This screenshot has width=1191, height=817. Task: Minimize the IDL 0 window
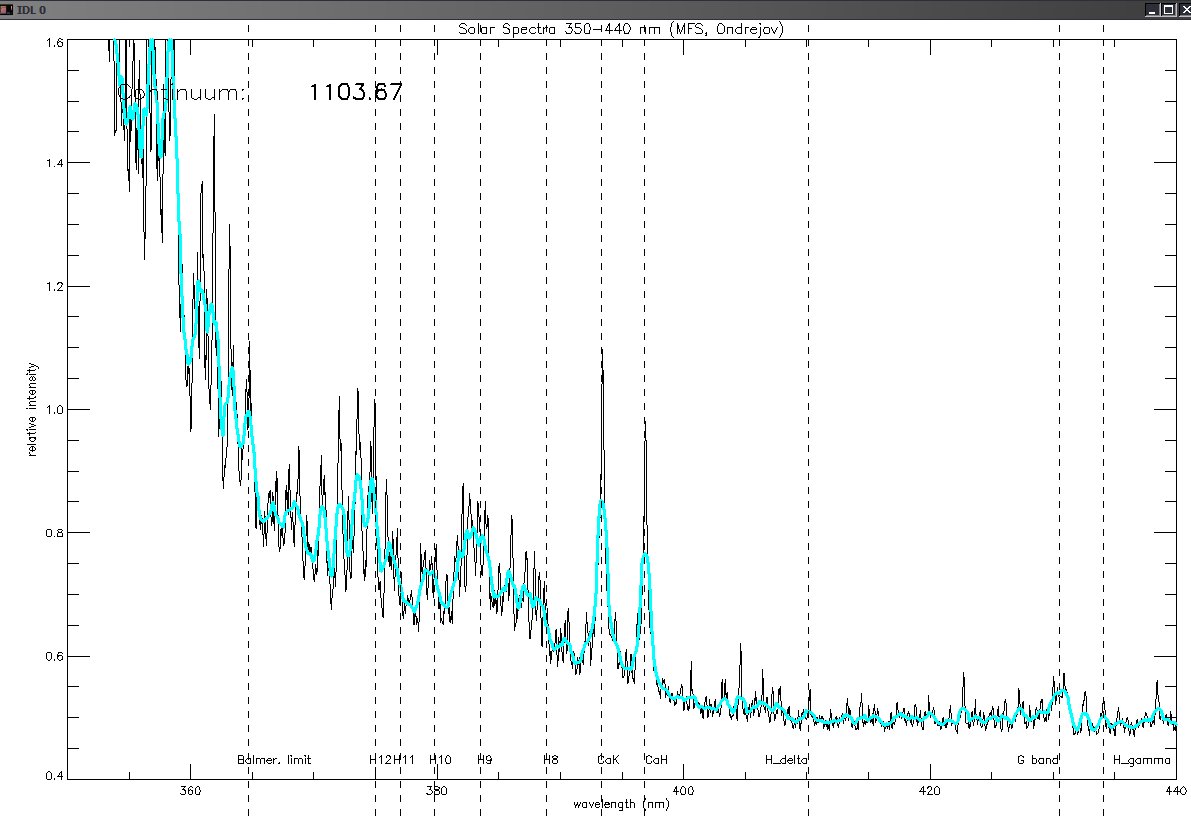click(1152, 10)
